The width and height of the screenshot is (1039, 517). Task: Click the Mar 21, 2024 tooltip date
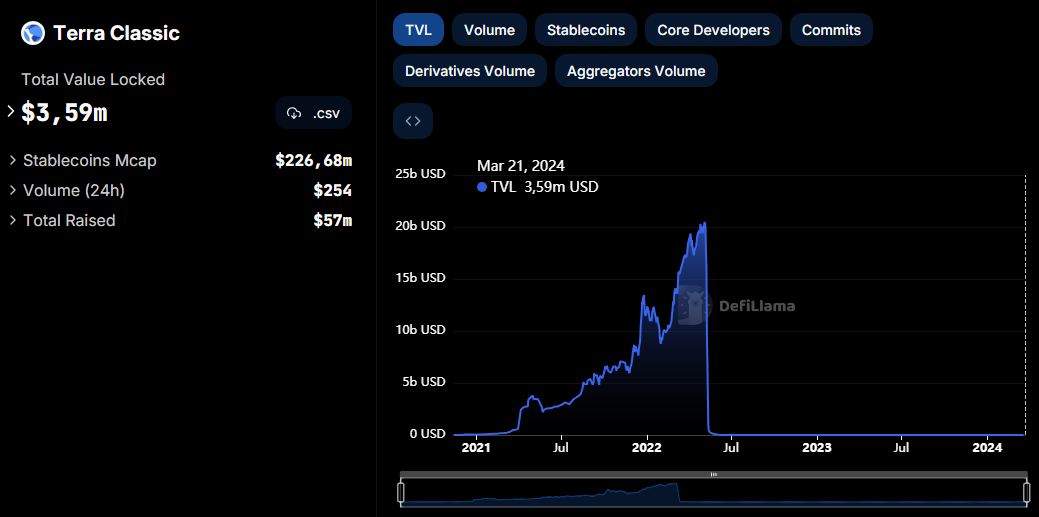(x=521, y=166)
